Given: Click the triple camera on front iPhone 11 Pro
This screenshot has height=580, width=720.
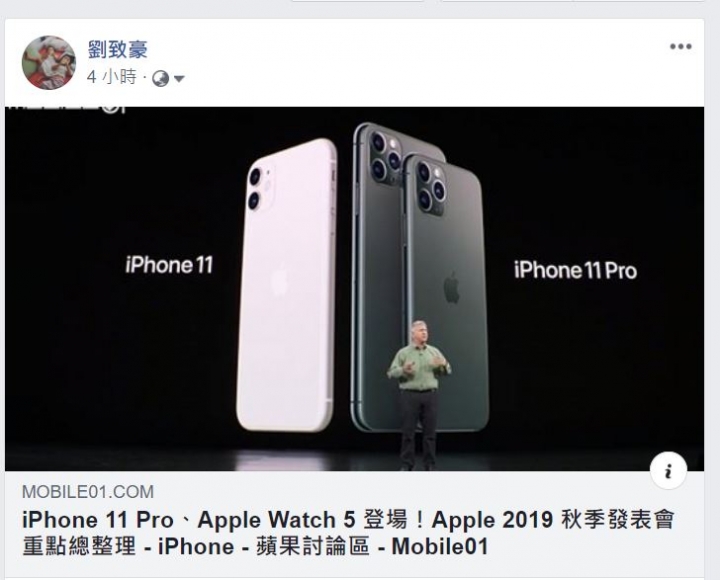Looking at the screenshot, I should (431, 186).
